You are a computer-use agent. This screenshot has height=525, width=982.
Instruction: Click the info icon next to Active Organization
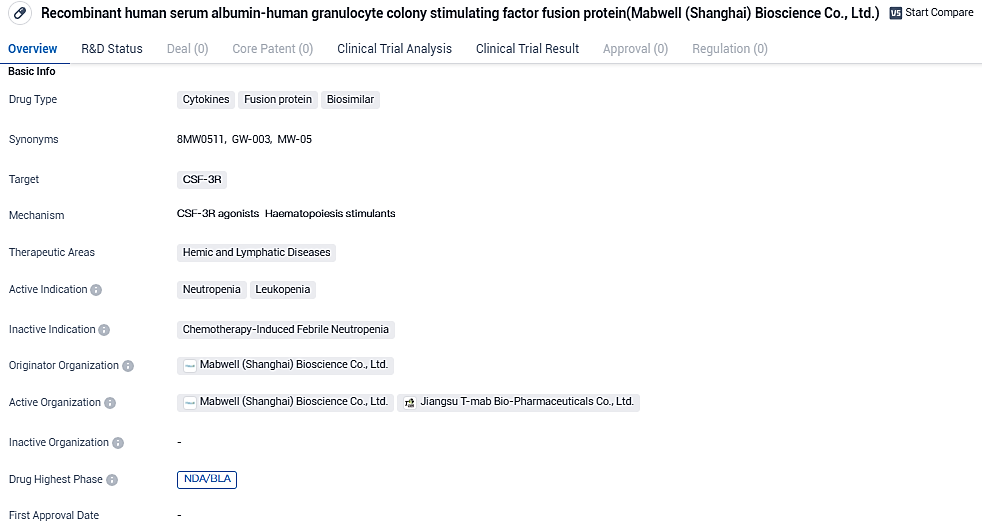[110, 403]
